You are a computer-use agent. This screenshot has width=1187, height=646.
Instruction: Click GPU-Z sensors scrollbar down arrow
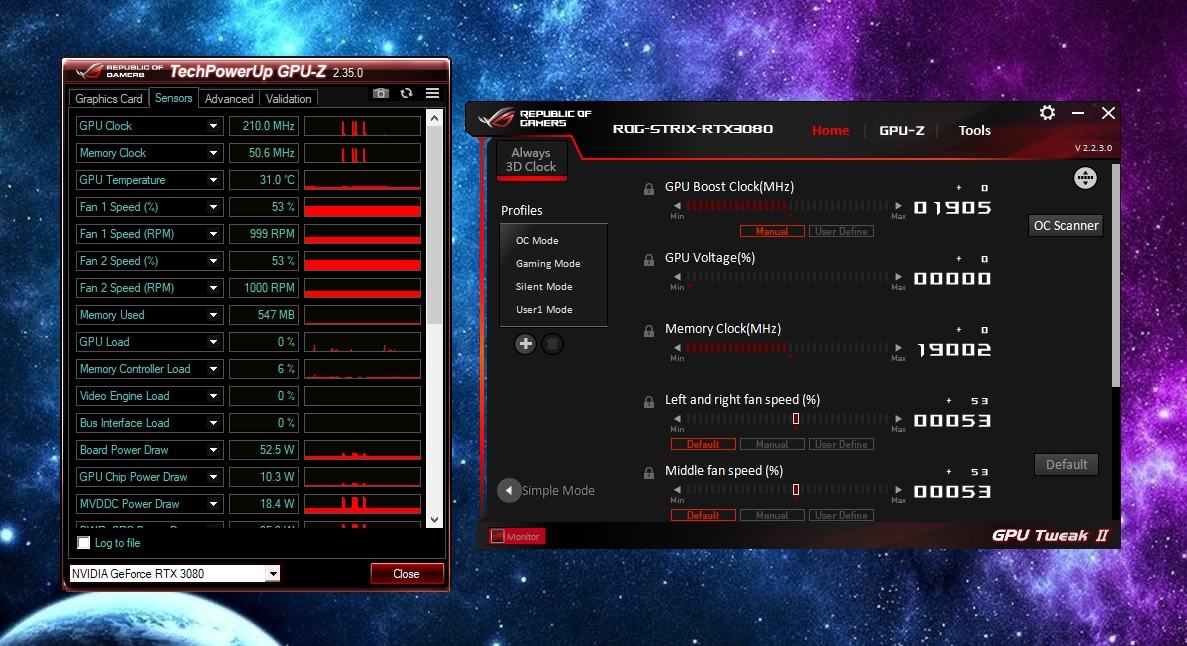pos(434,520)
